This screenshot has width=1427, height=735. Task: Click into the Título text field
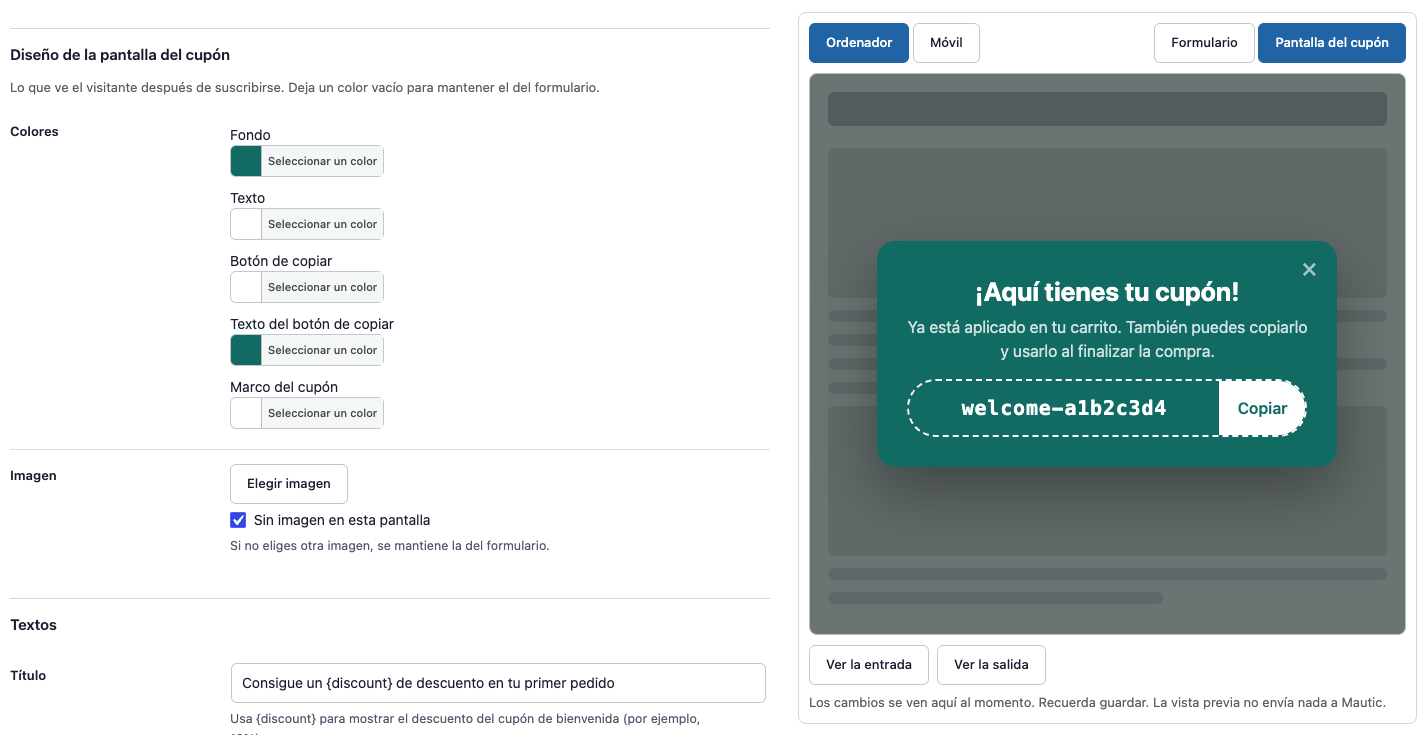[x=498, y=683]
